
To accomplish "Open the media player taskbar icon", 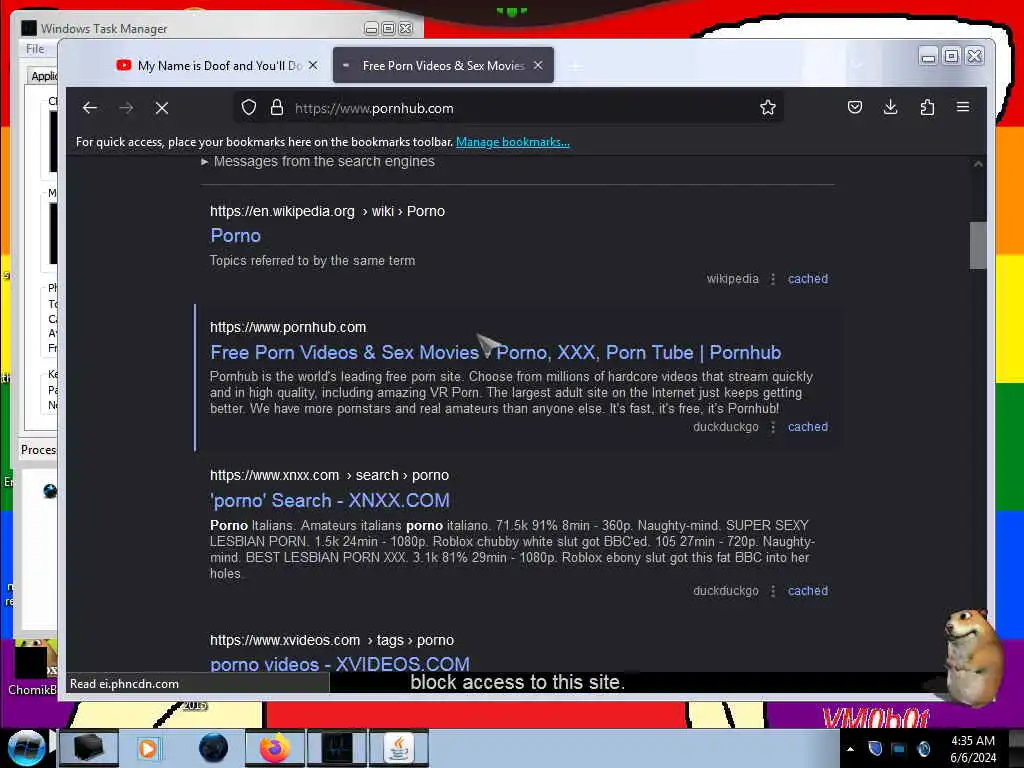I will [148, 748].
